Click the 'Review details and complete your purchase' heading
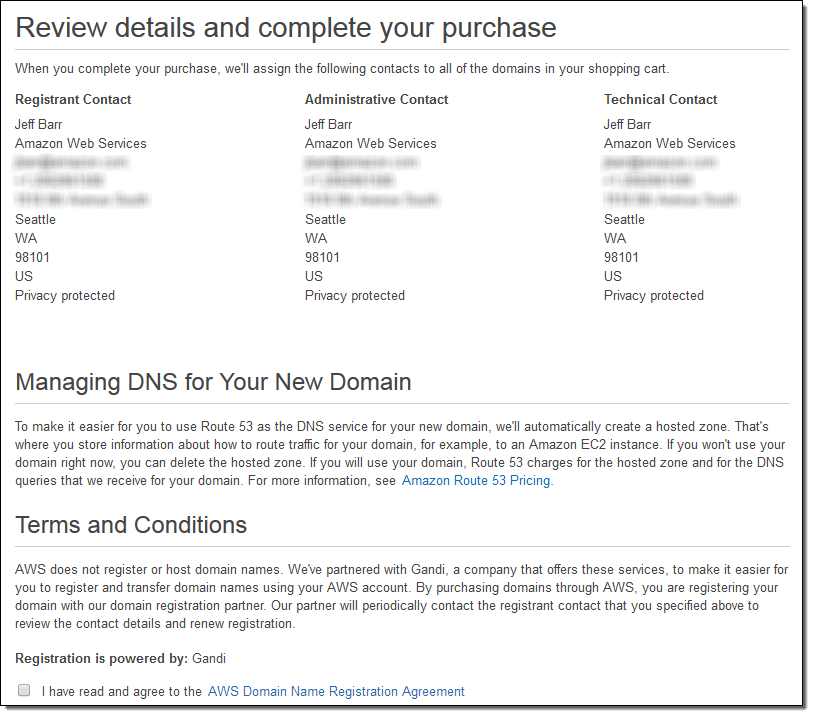Viewport: 813px width, 716px height. pyautogui.click(x=286, y=27)
